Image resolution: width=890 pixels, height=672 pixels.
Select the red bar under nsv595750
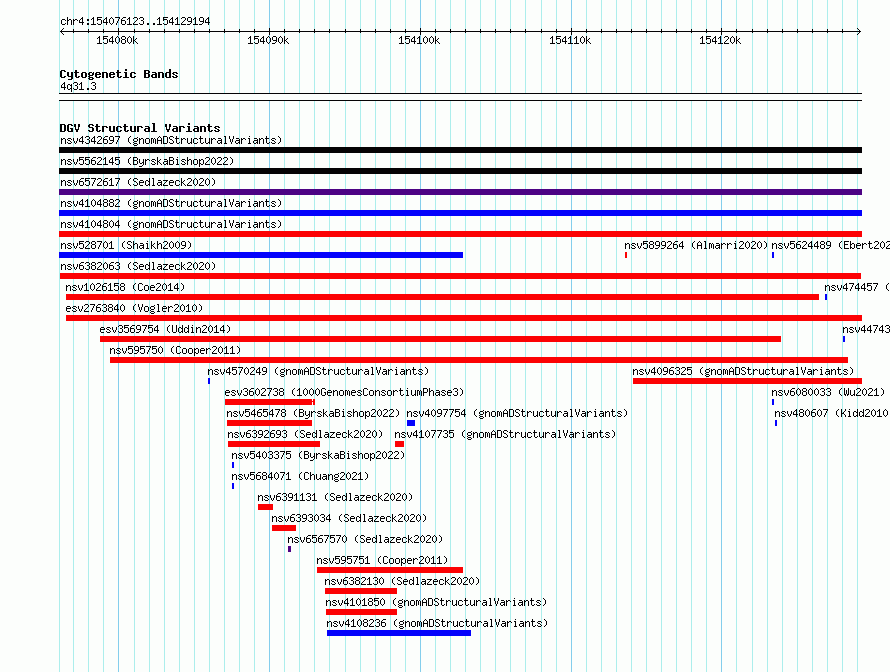tap(479, 360)
